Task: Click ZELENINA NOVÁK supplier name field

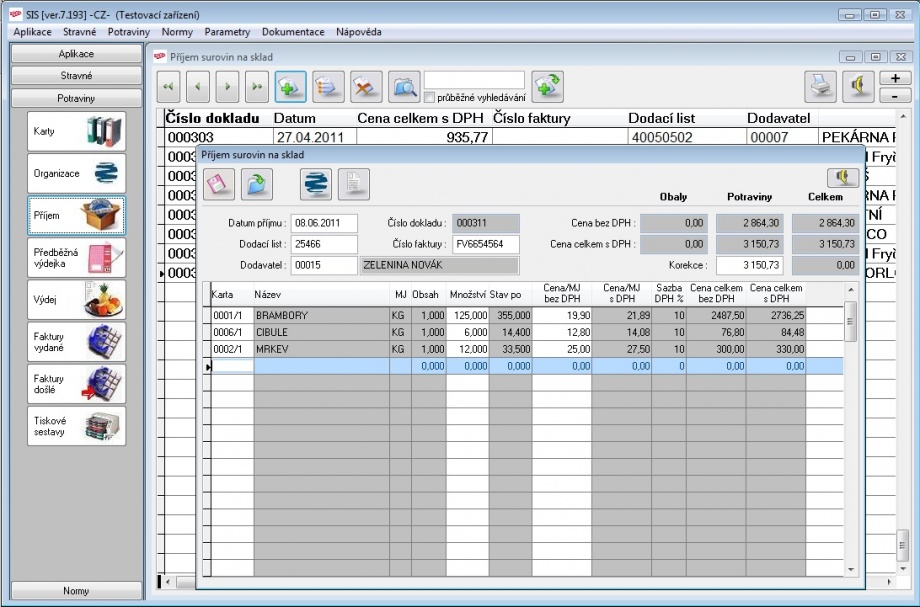Action: click(x=439, y=266)
